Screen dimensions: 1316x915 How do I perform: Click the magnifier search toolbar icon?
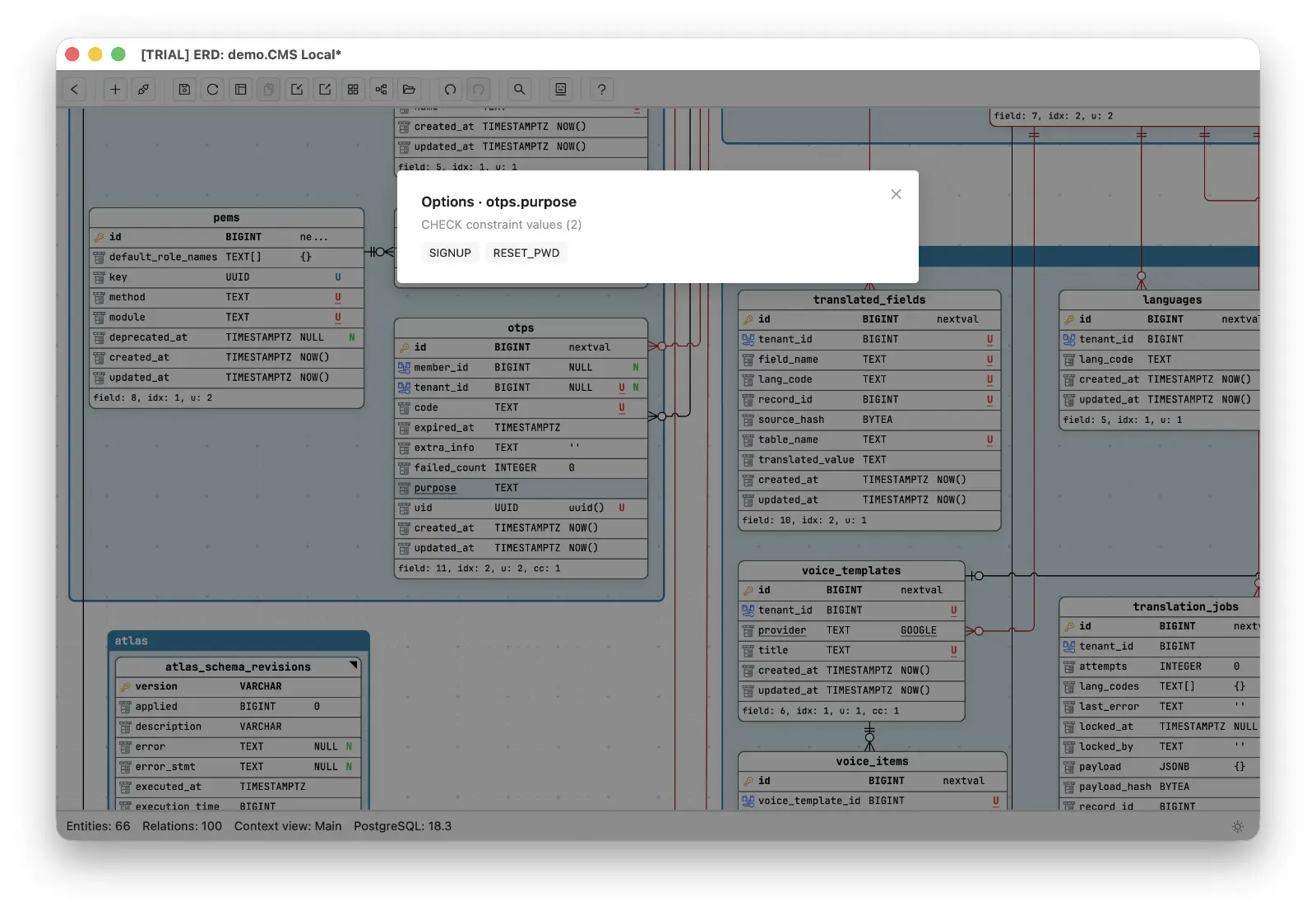[519, 90]
